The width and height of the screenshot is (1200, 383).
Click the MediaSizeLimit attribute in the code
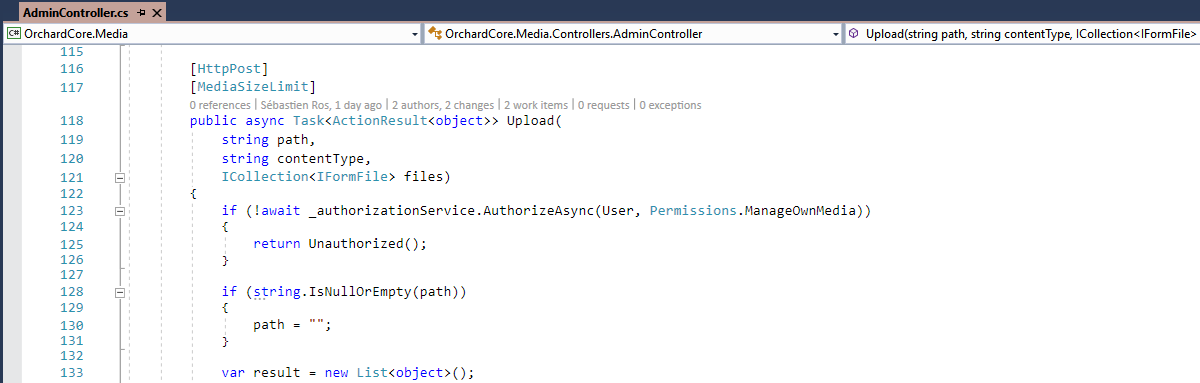pyautogui.click(x=253, y=87)
